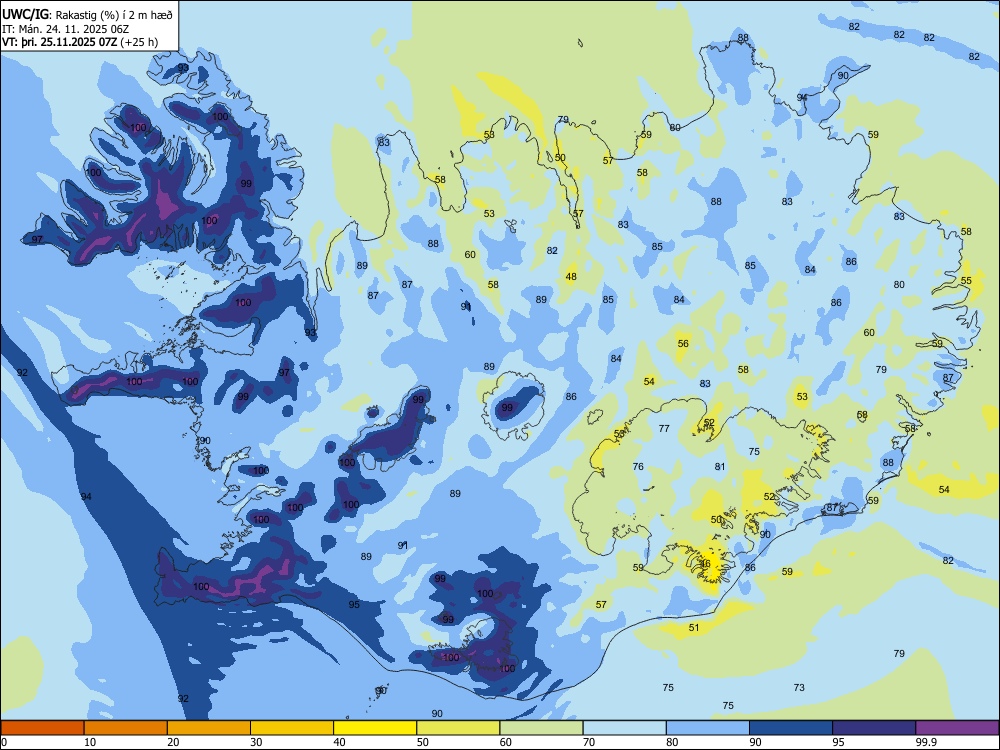This screenshot has height=750, width=1000.
Task: Click the 0–10 dark orange legend swatch
Action: (42, 728)
